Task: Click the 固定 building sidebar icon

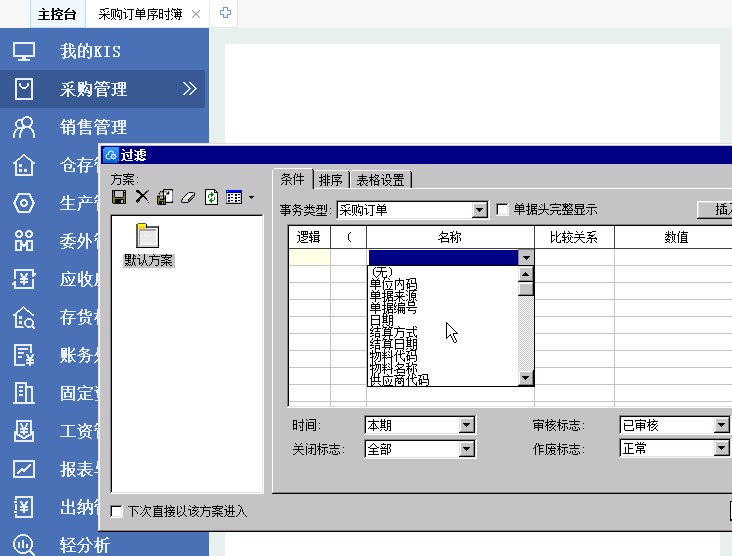Action: click(x=24, y=393)
